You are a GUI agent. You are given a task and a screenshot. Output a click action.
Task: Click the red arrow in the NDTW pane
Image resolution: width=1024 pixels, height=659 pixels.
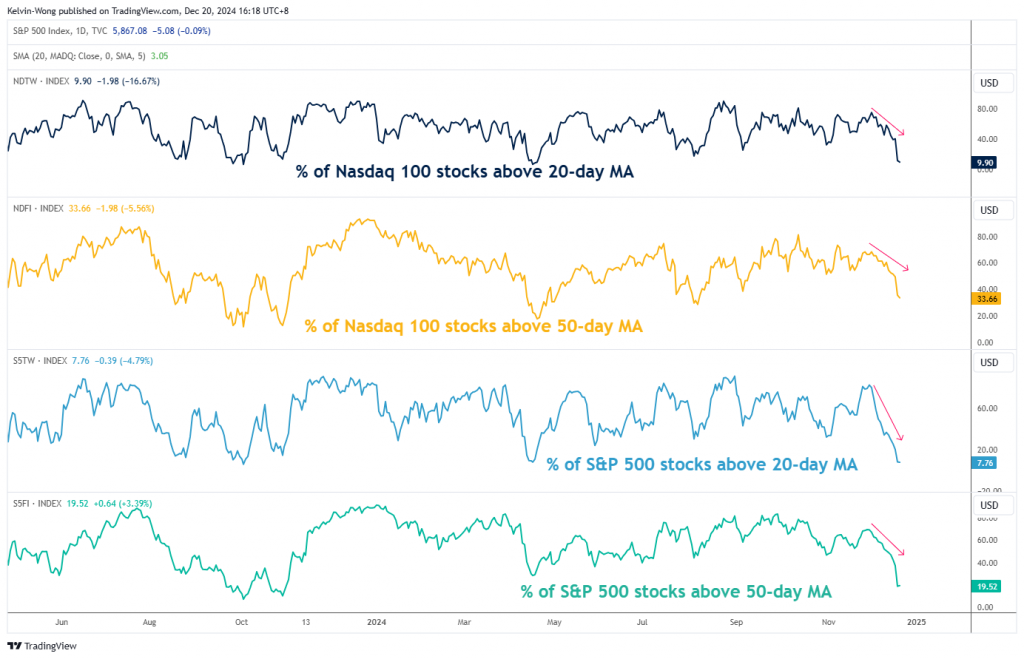coord(887,121)
